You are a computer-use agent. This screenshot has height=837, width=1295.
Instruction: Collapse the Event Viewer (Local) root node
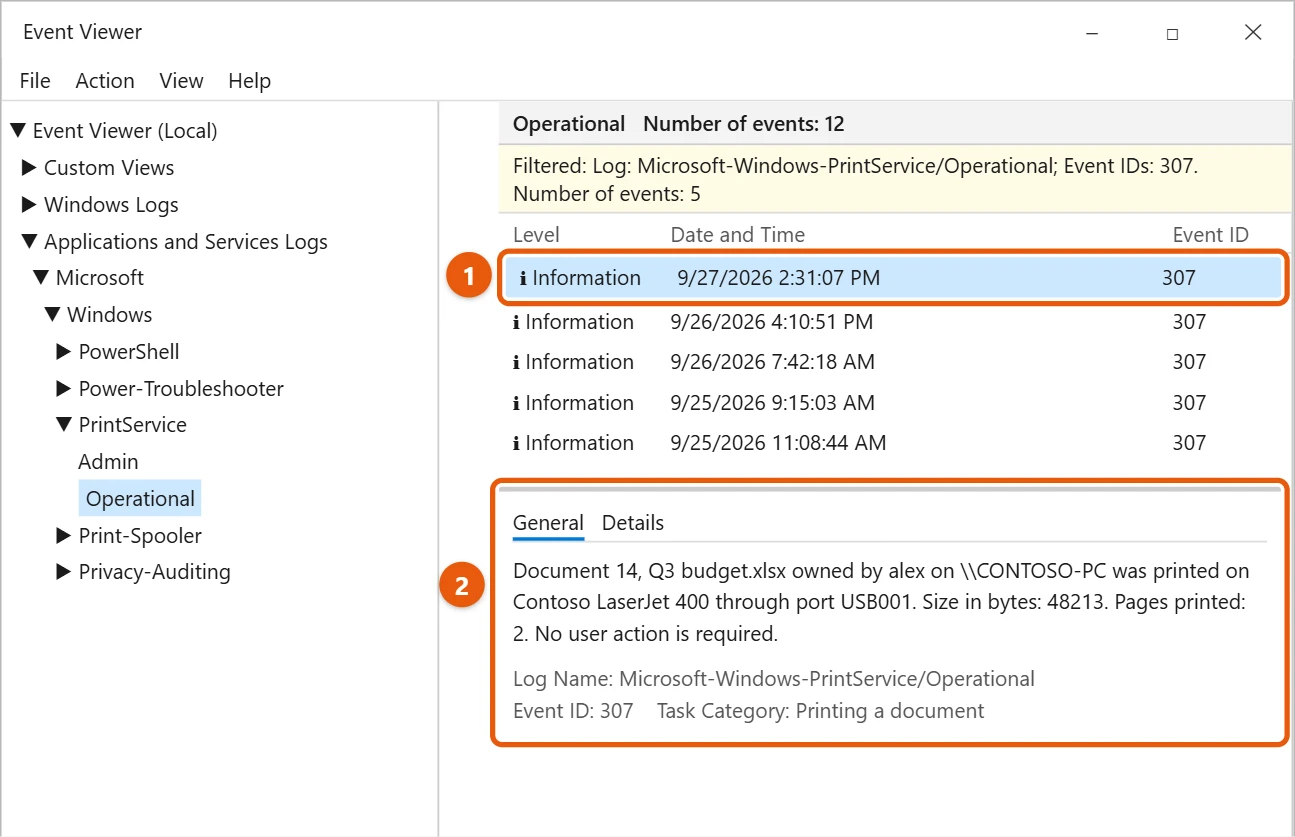18,131
